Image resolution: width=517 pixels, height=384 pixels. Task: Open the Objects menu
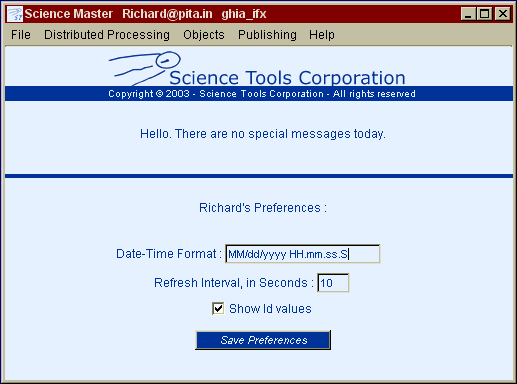click(x=204, y=35)
